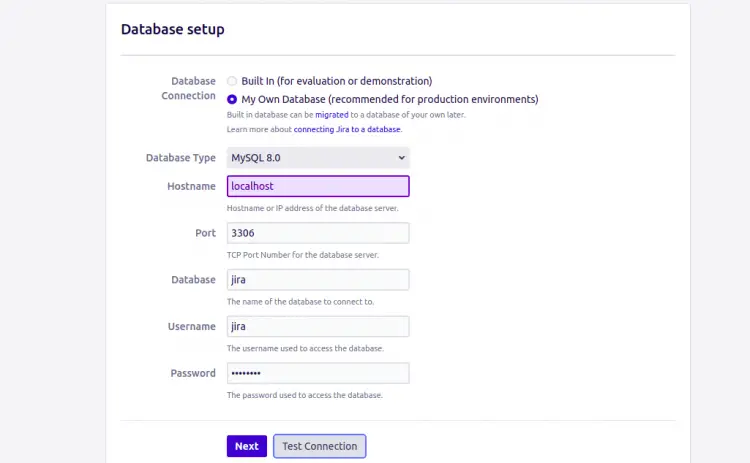Click the Port field showing 3306
Image resolution: width=750 pixels, height=463 pixels.
pos(318,233)
